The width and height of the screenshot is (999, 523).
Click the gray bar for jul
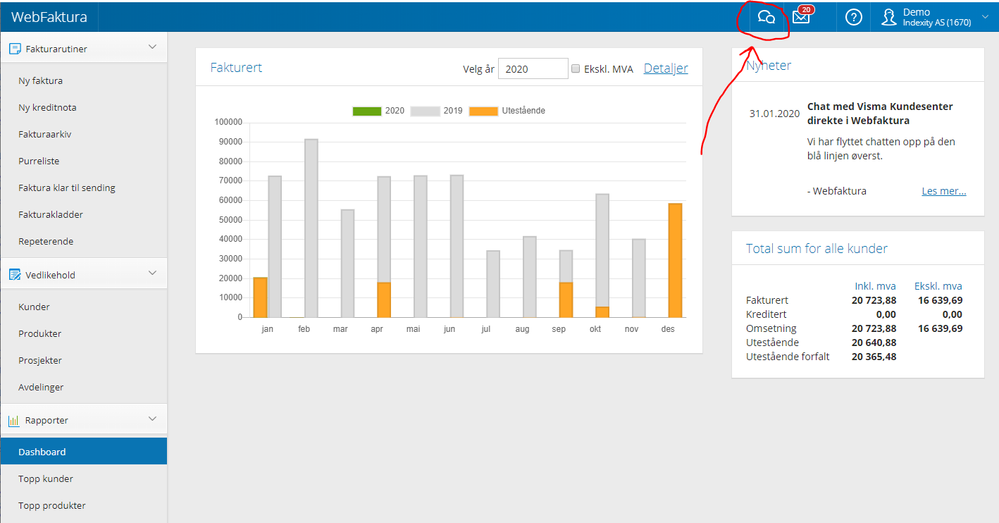pos(493,284)
